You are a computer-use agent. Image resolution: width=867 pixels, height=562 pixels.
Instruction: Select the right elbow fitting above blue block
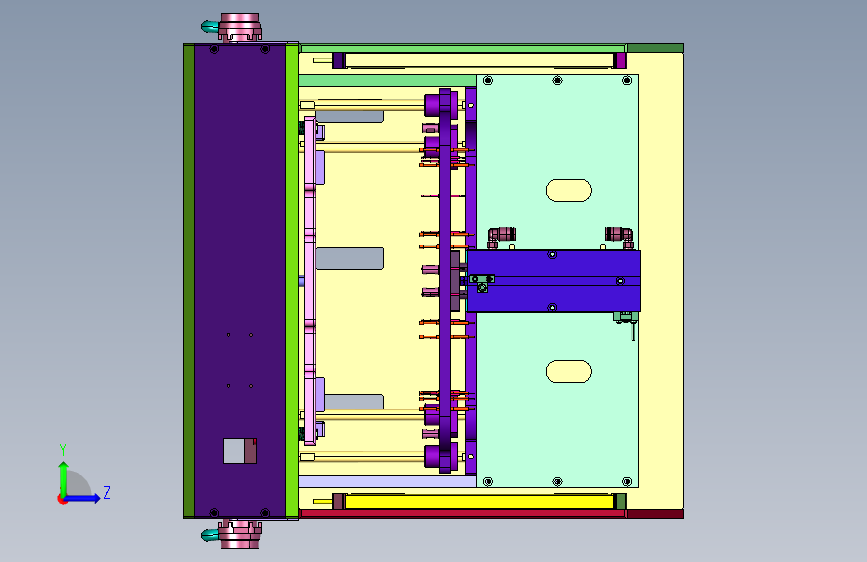click(619, 236)
